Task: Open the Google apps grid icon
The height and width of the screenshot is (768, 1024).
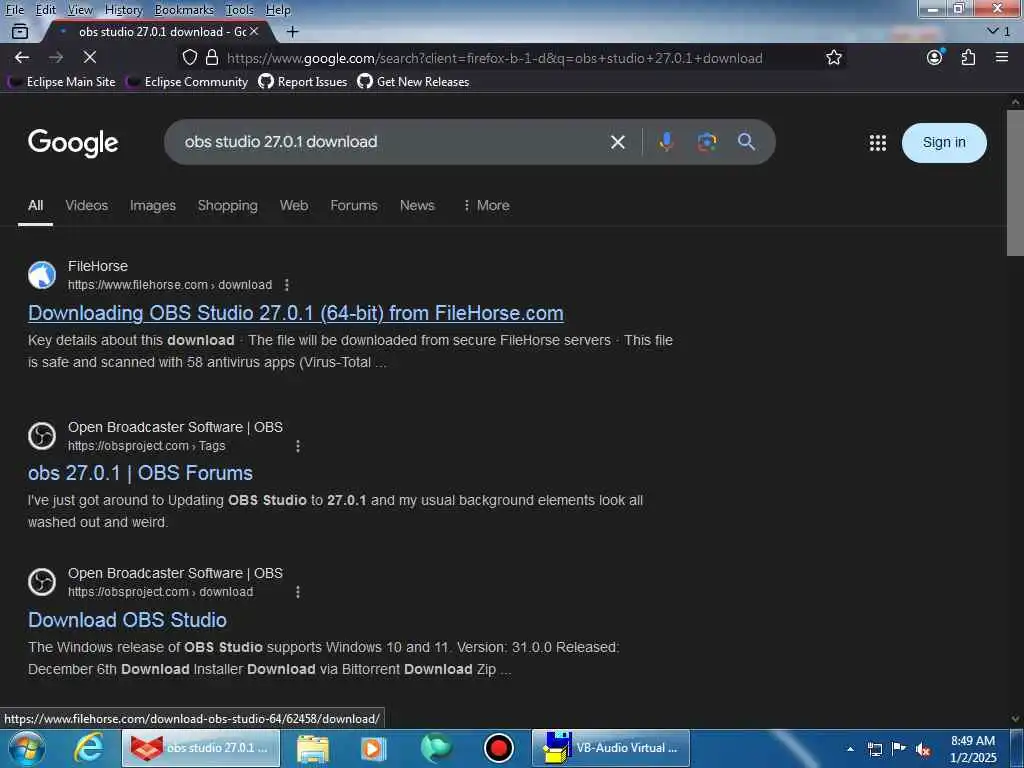Action: (878, 142)
